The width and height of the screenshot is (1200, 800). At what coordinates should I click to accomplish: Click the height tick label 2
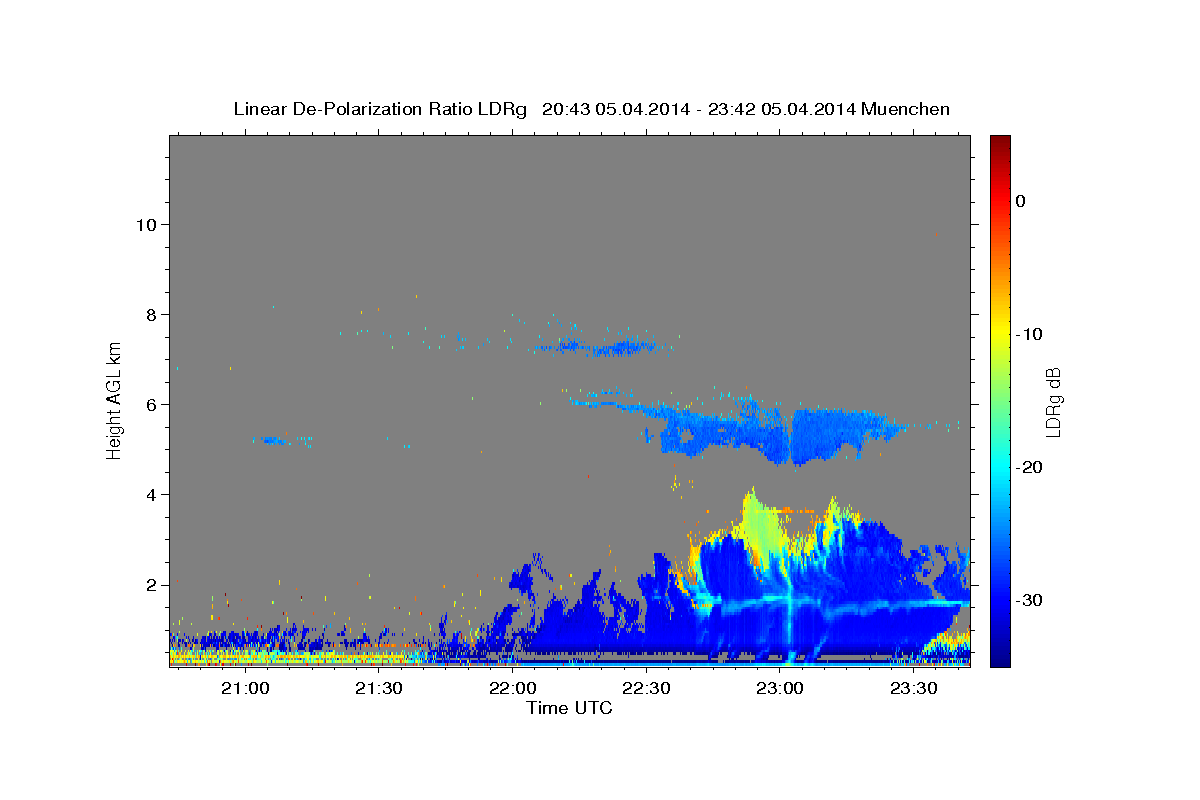[x=150, y=585]
